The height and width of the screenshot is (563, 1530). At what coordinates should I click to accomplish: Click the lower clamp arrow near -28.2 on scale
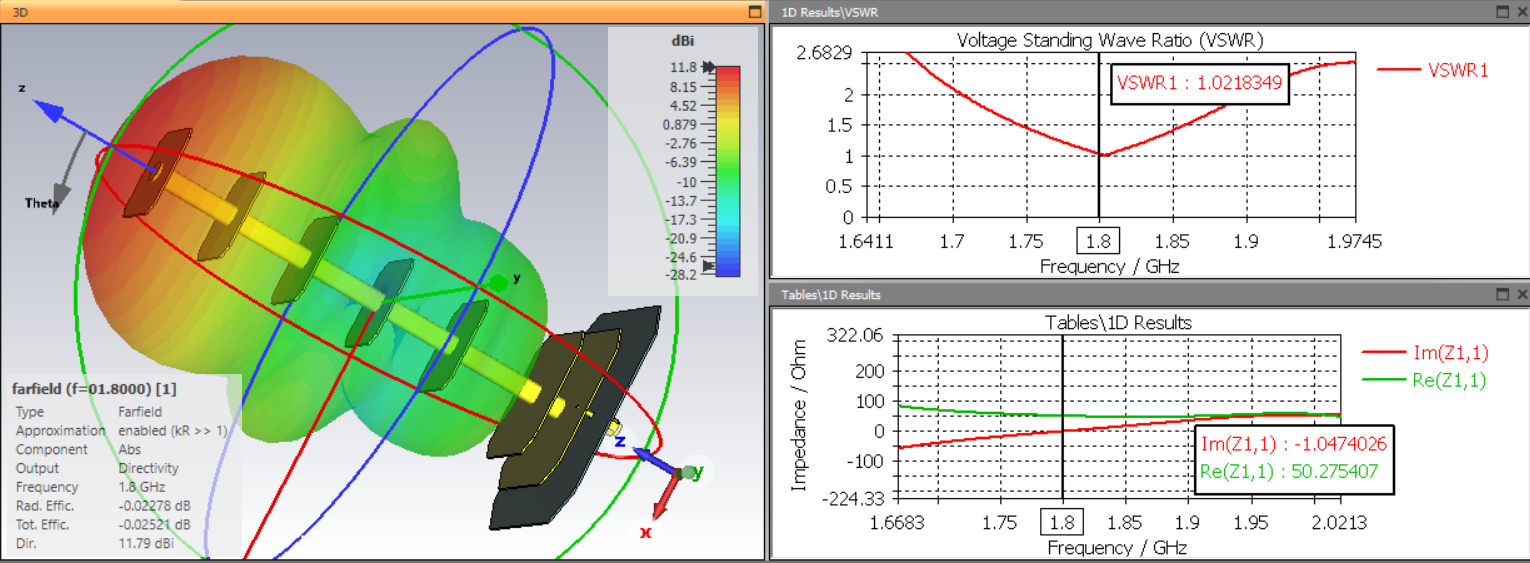pyautogui.click(x=709, y=266)
